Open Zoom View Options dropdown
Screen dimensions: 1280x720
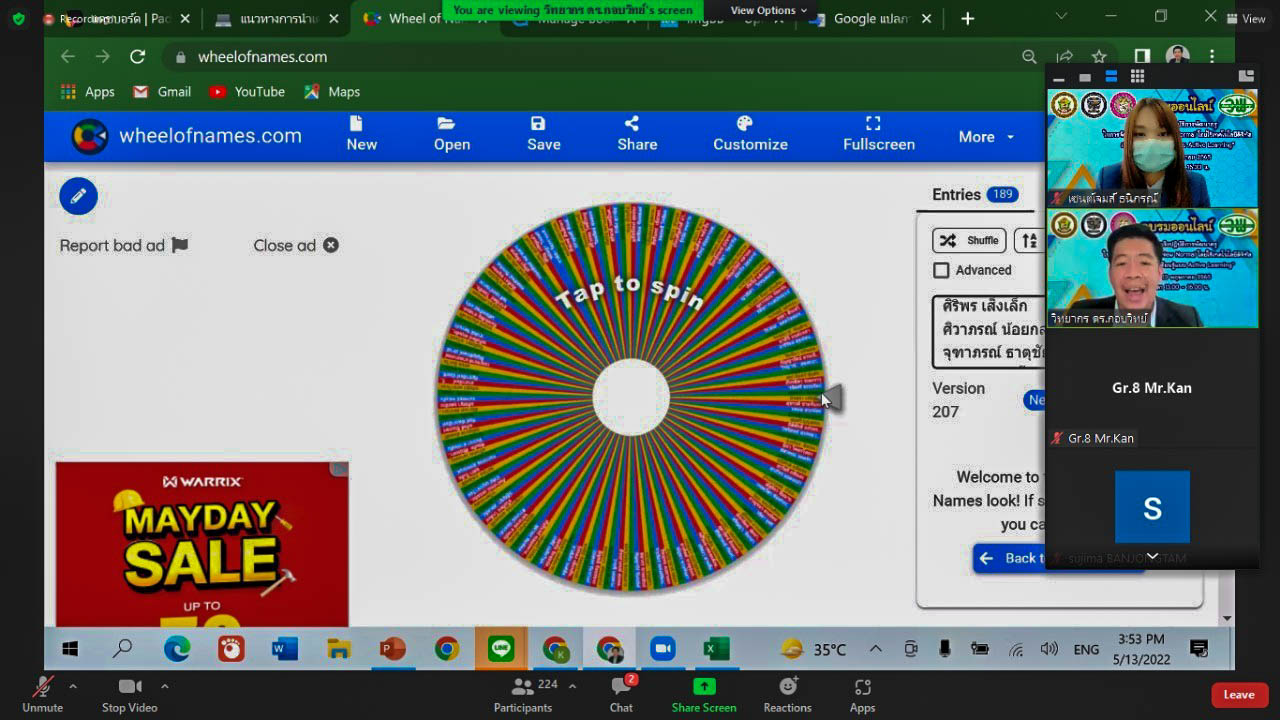click(768, 11)
